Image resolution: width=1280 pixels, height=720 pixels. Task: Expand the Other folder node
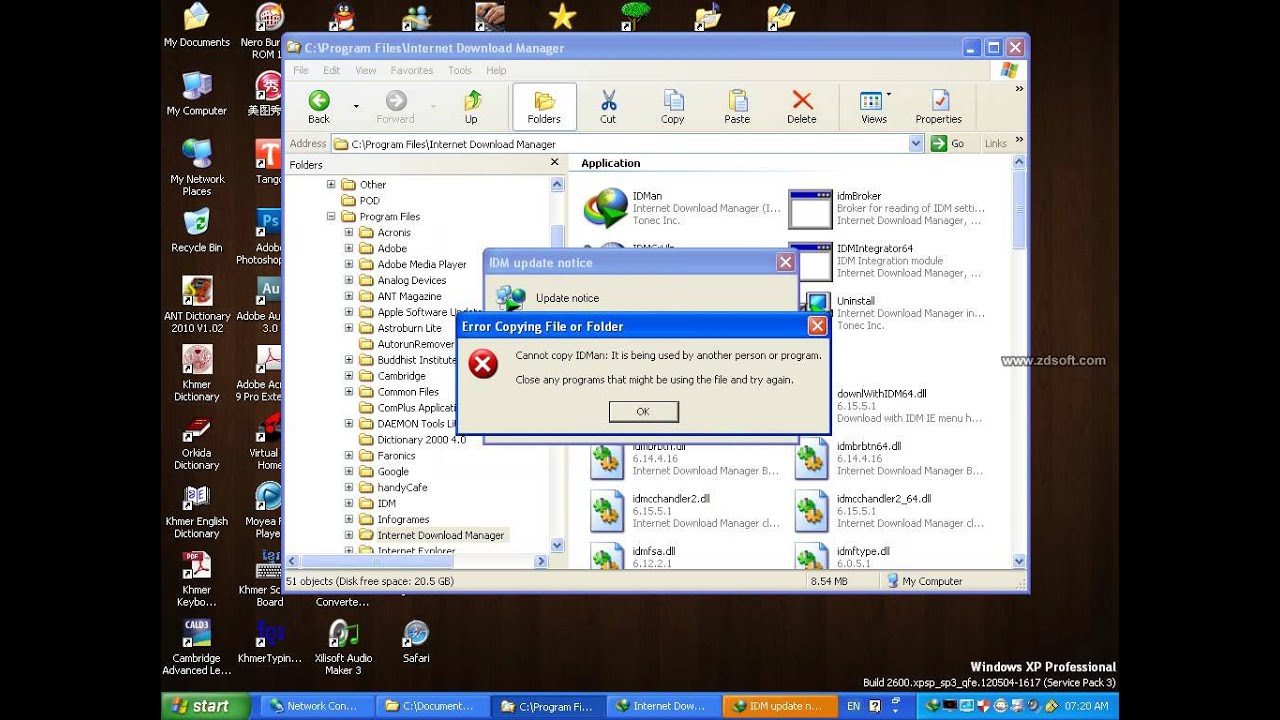331,185
